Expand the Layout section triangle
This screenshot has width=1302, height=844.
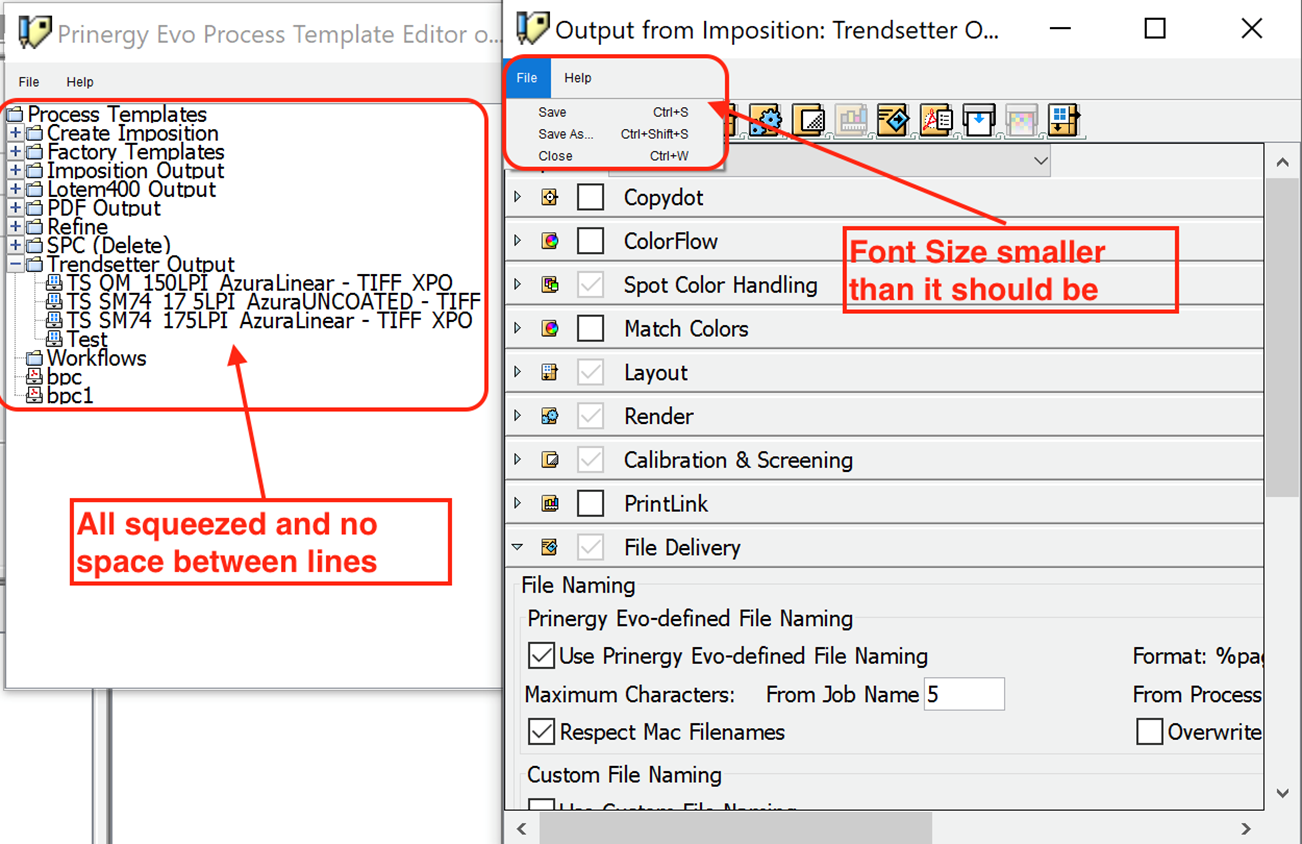click(517, 372)
